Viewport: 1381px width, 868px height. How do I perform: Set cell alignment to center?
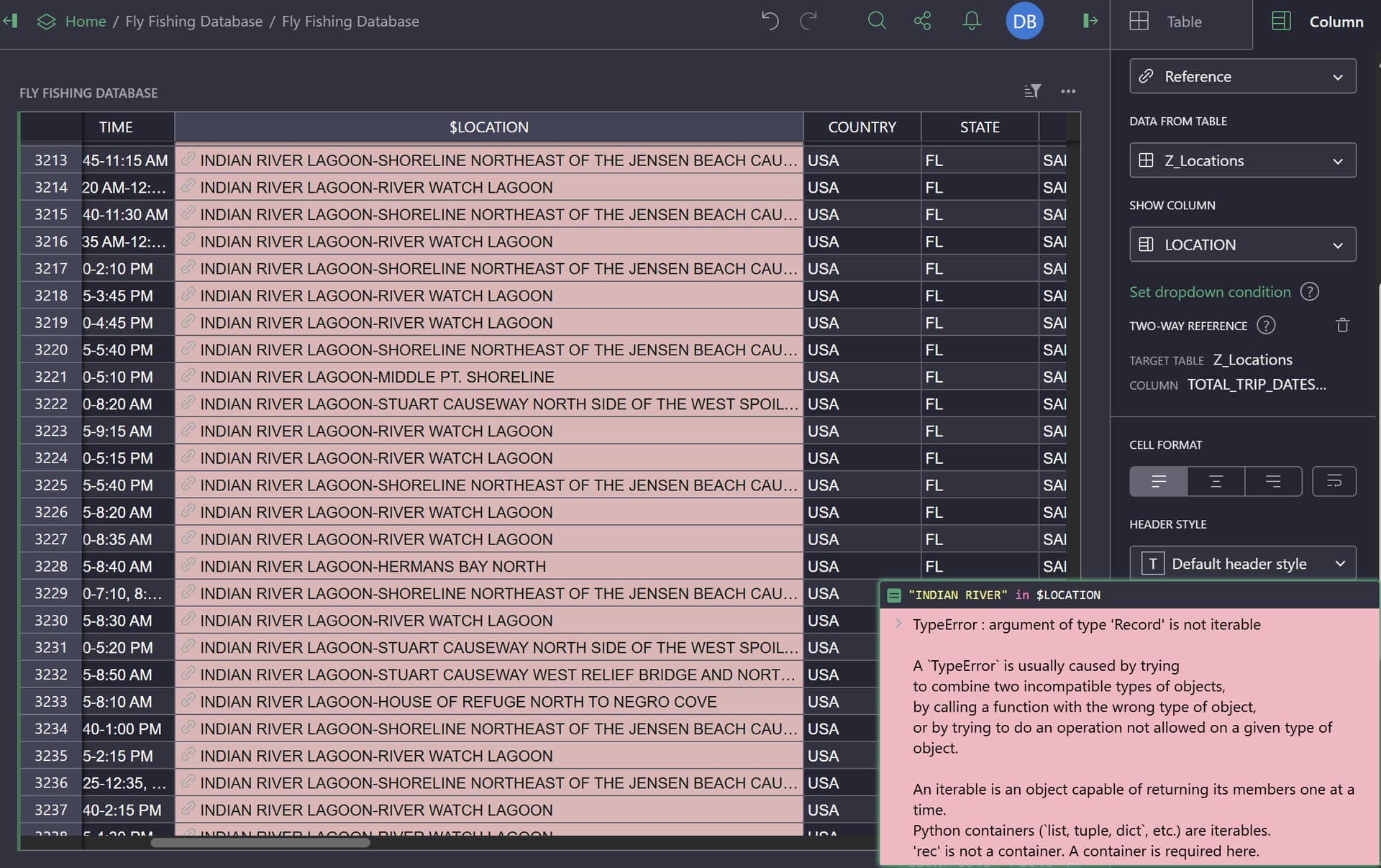tap(1216, 481)
